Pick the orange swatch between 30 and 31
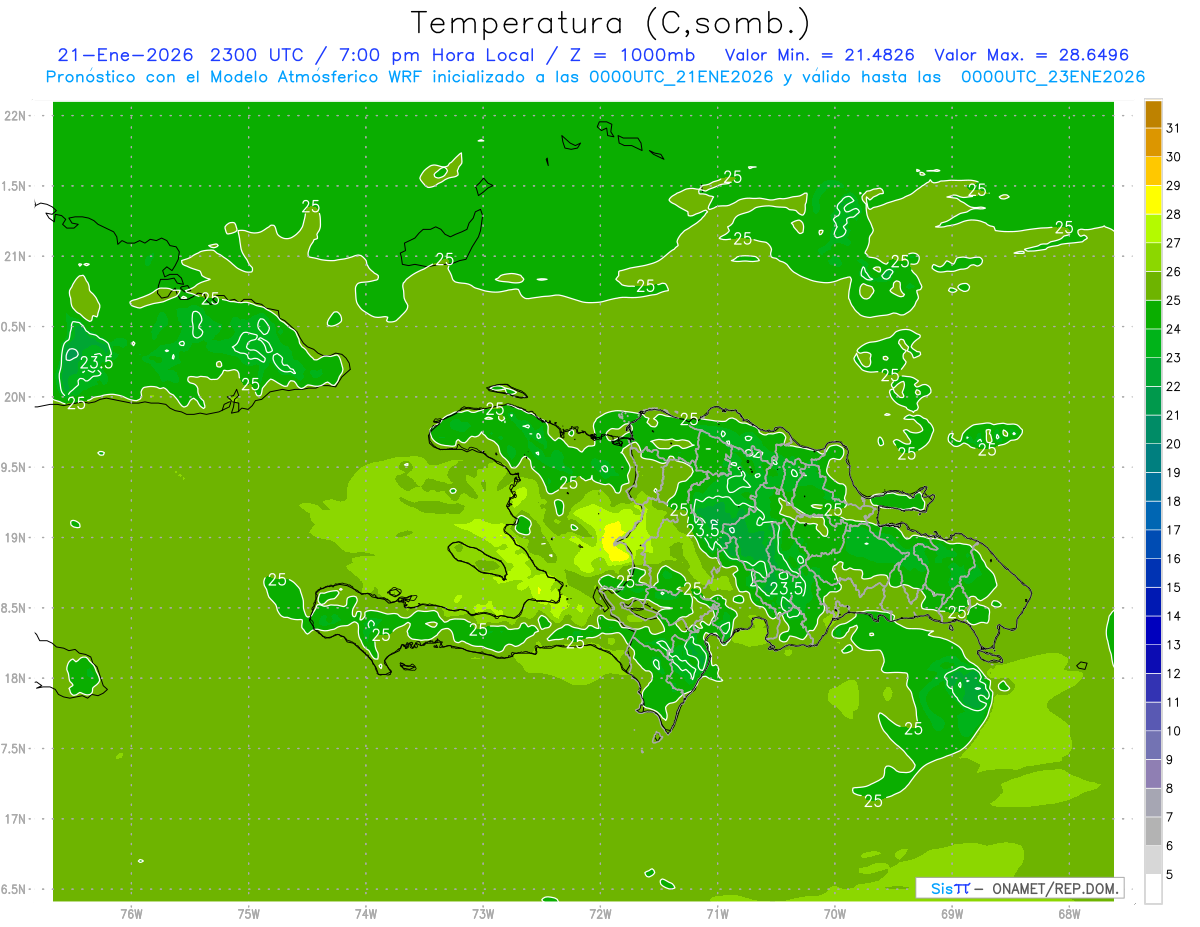Viewport: 1200px width, 927px height. [x=1153, y=142]
